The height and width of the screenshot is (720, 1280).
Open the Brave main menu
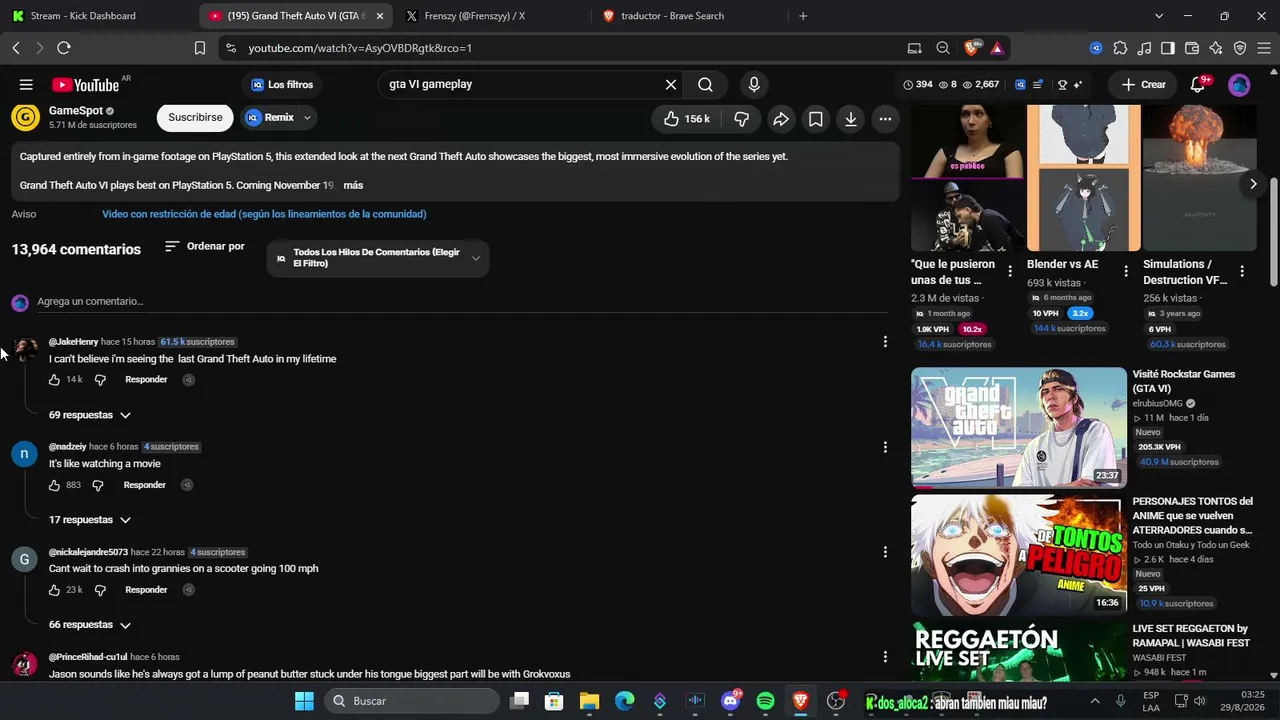pos(1264,48)
